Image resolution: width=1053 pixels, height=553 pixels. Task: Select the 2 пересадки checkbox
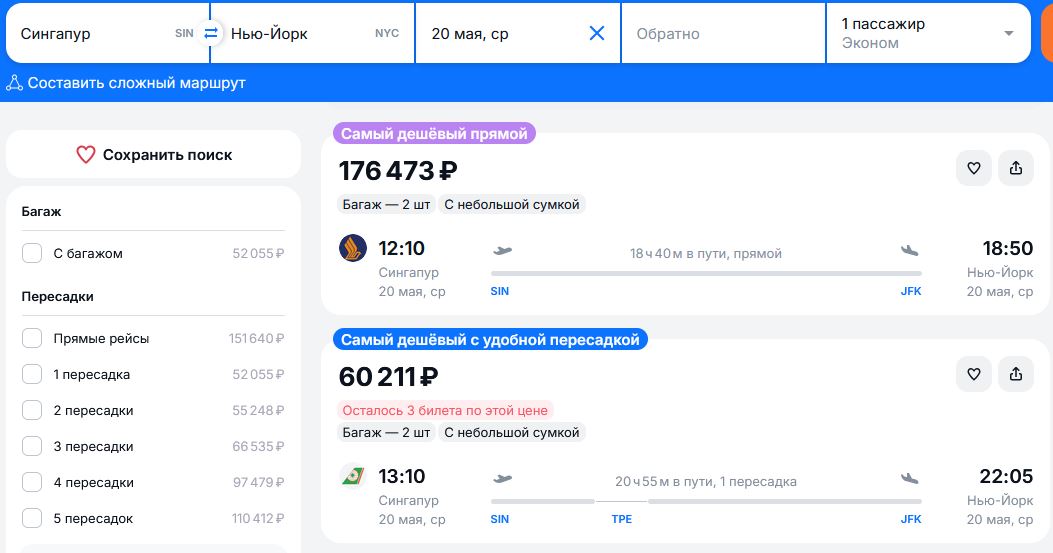[32, 411]
